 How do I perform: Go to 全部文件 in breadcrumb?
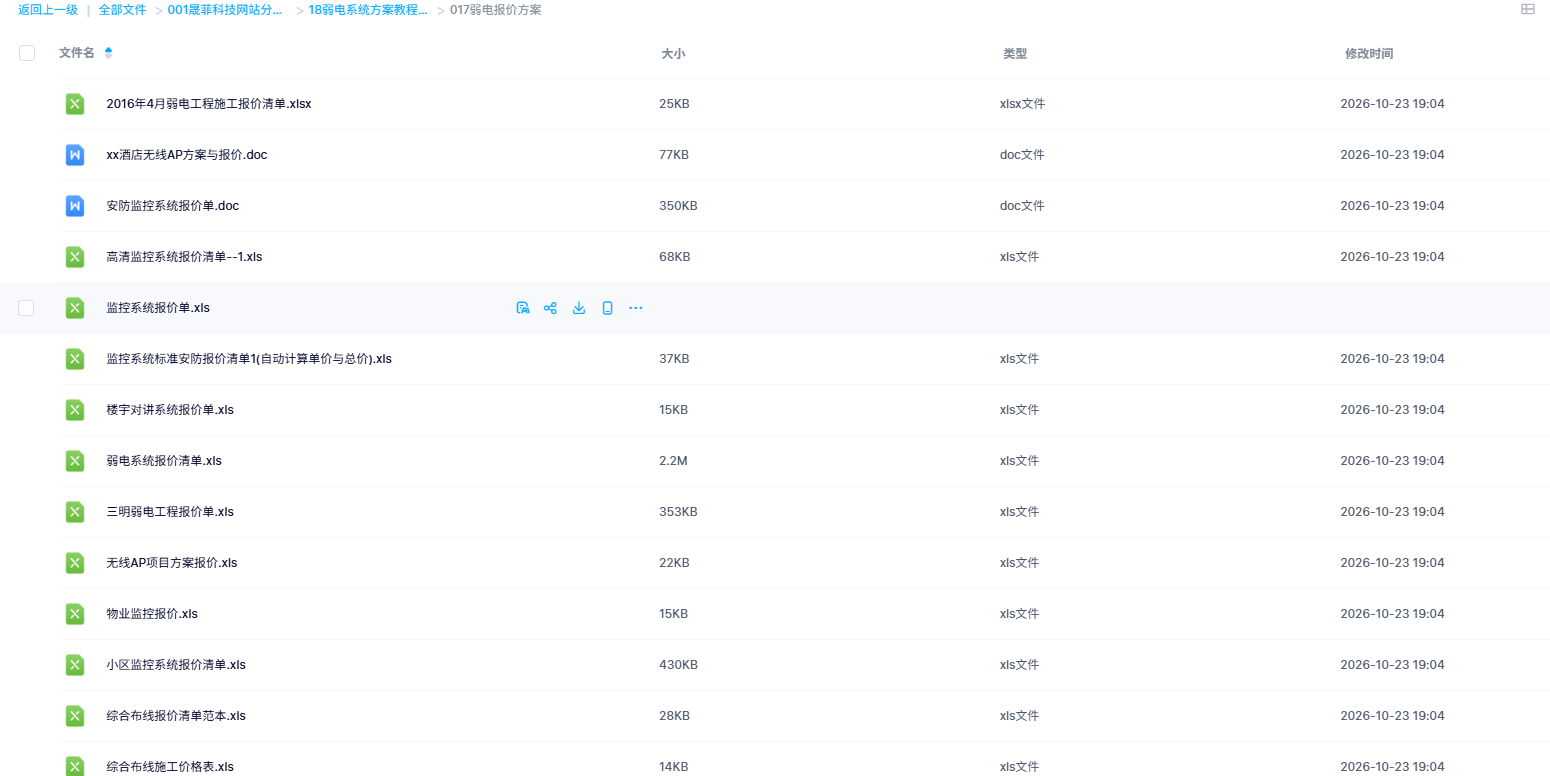(x=122, y=10)
